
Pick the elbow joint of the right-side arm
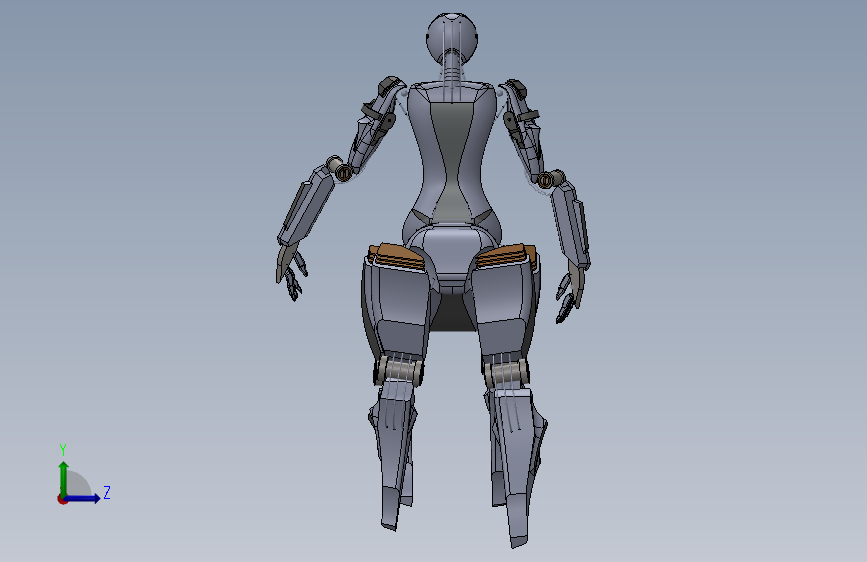(551, 178)
